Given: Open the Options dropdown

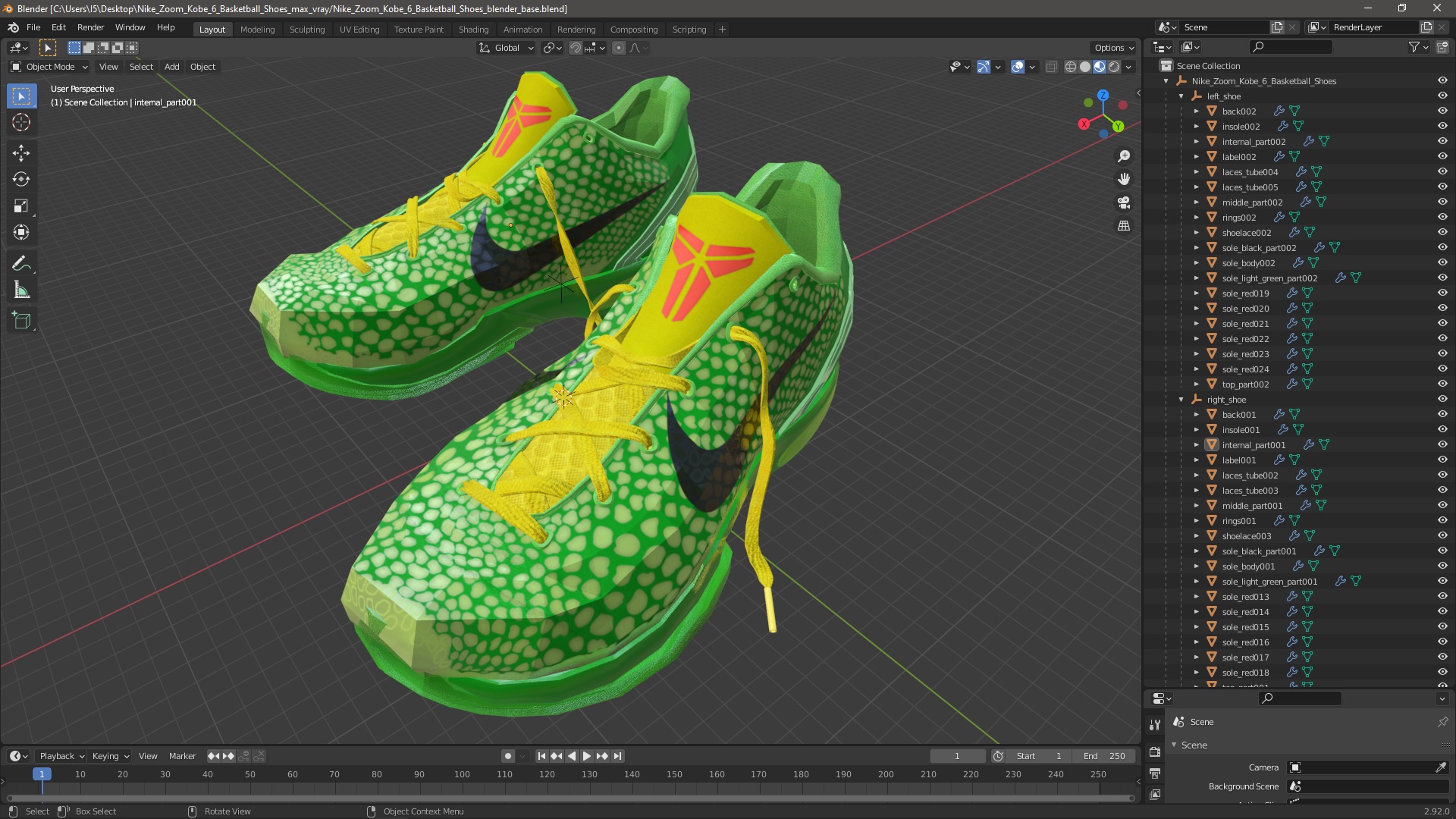Looking at the screenshot, I should coord(1114,48).
